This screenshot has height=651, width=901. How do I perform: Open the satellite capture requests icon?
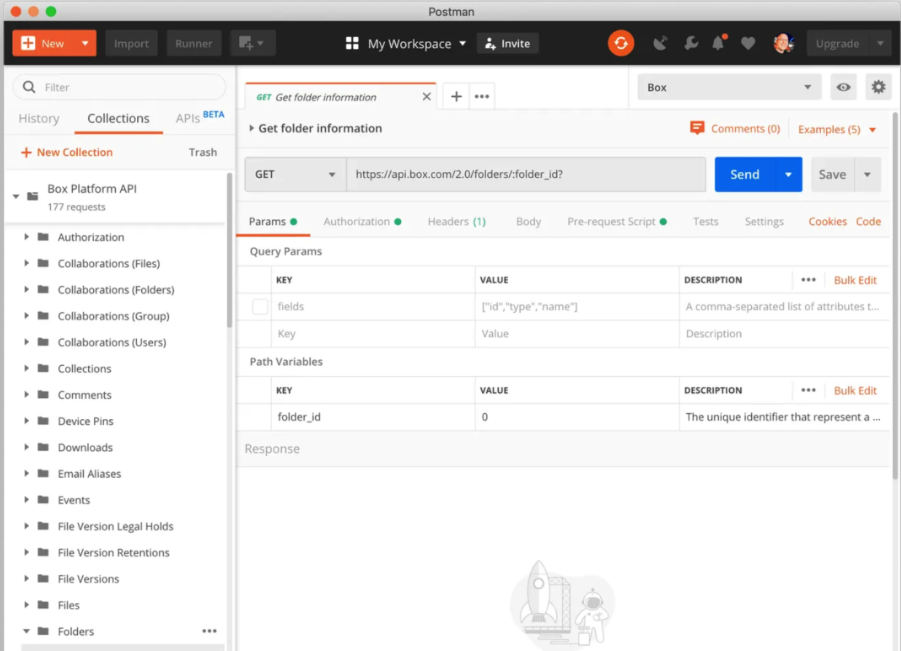(660, 43)
